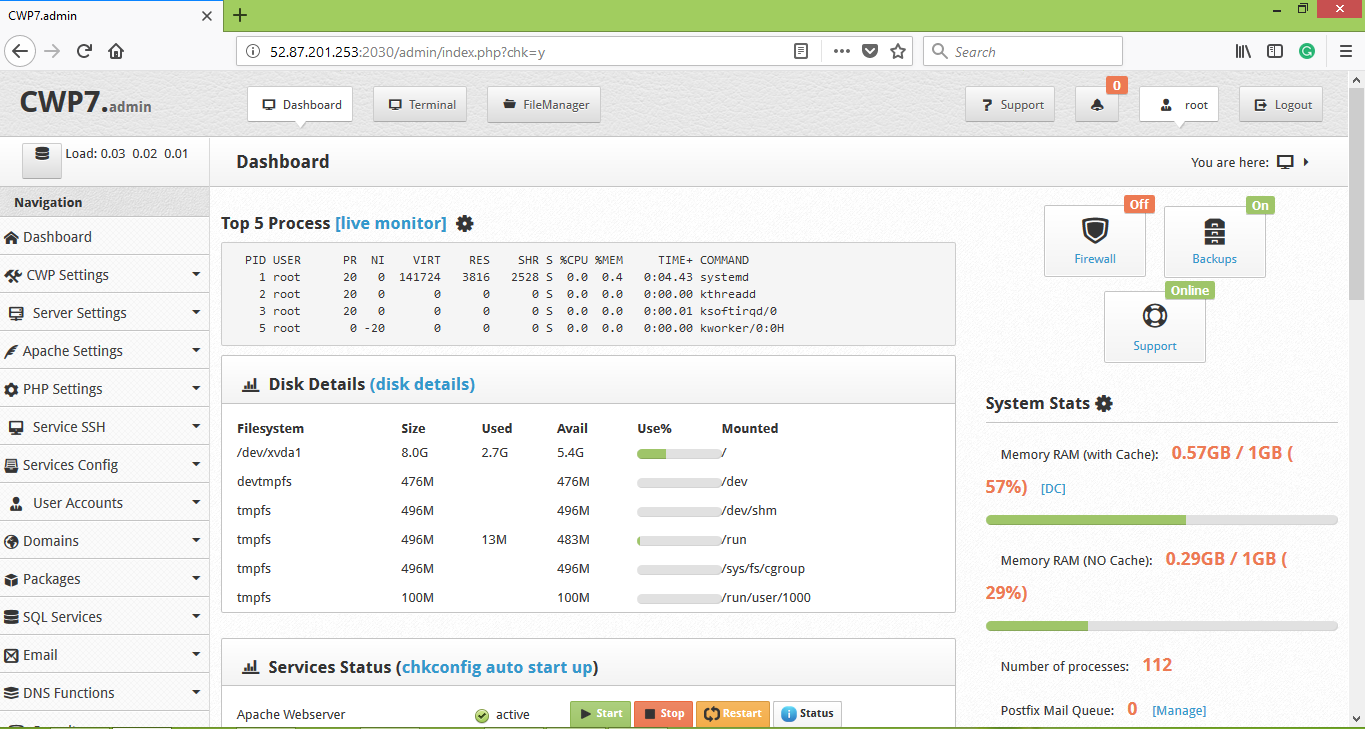Click the browser home icon
1365x729 pixels.
116,52
